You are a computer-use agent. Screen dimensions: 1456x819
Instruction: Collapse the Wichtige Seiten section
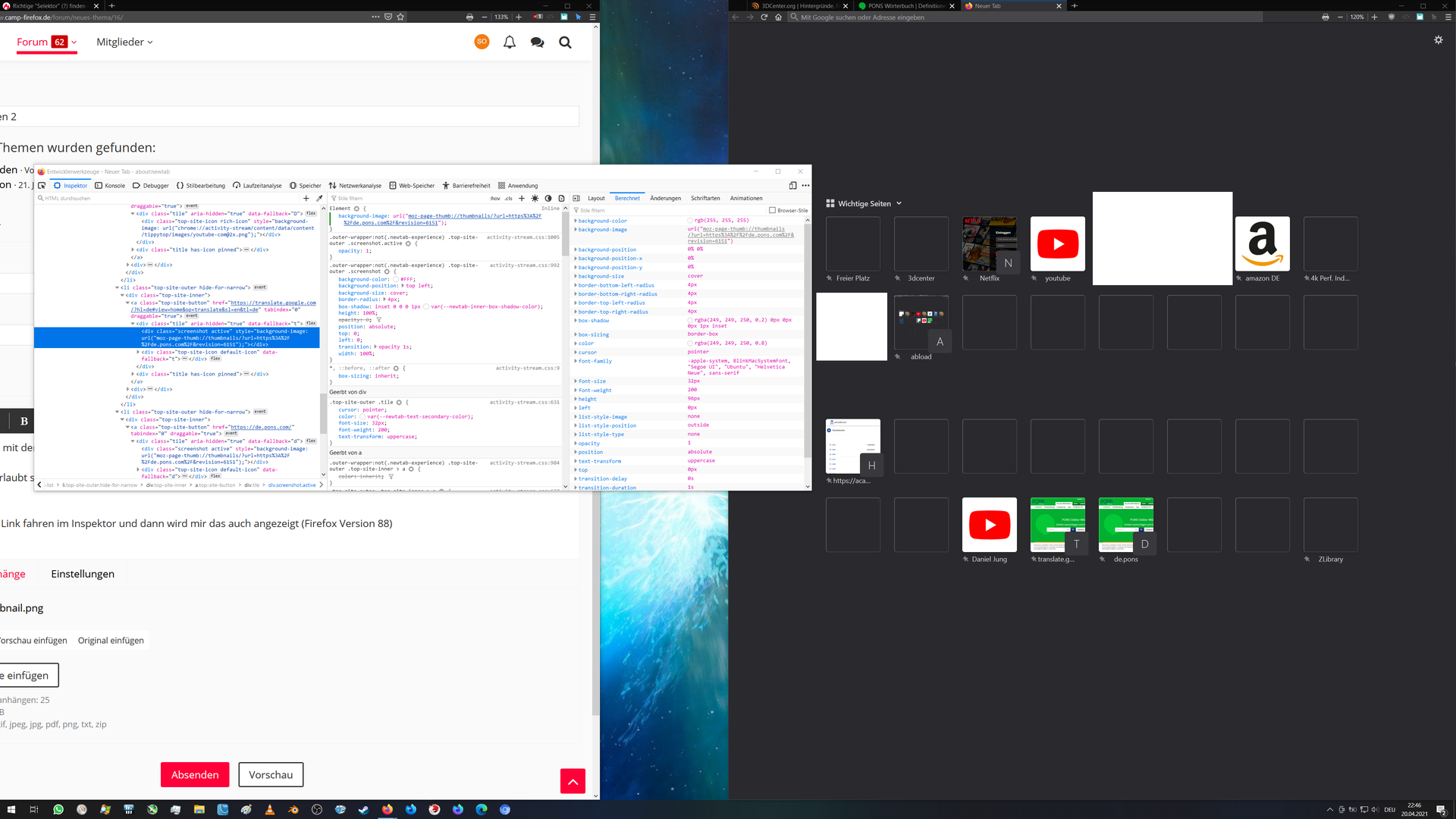coord(899,203)
